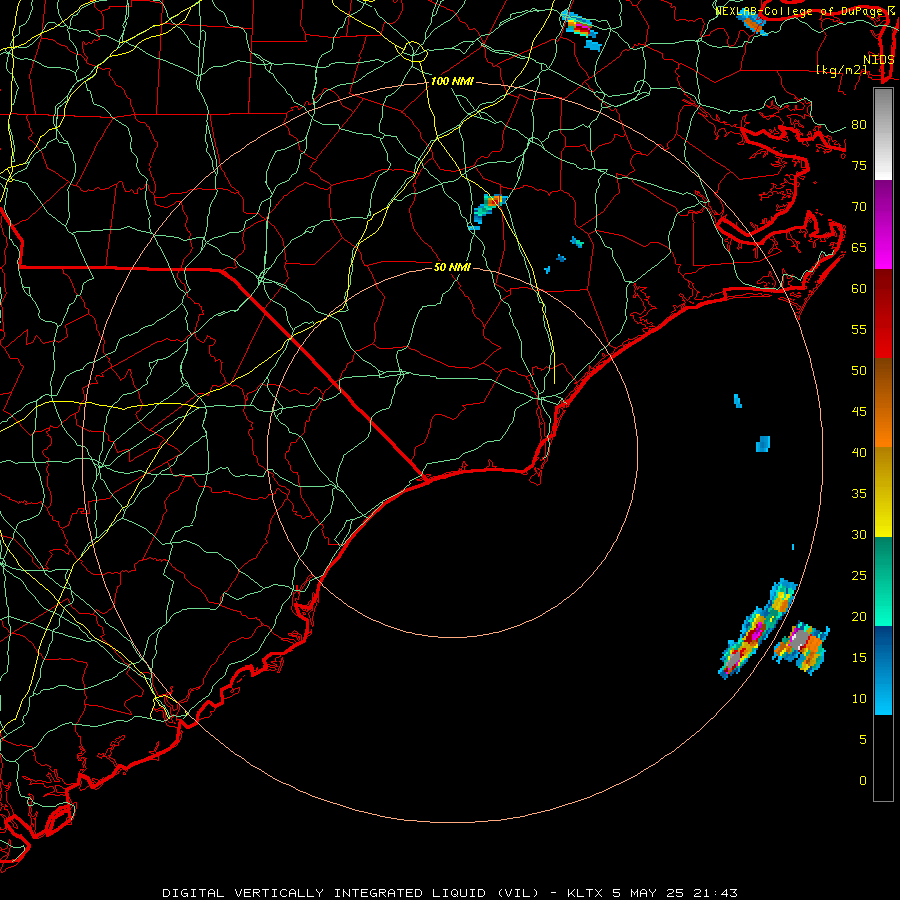Click the 10 value on the color scale
Viewport: 900px width, 900px height.
859,699
